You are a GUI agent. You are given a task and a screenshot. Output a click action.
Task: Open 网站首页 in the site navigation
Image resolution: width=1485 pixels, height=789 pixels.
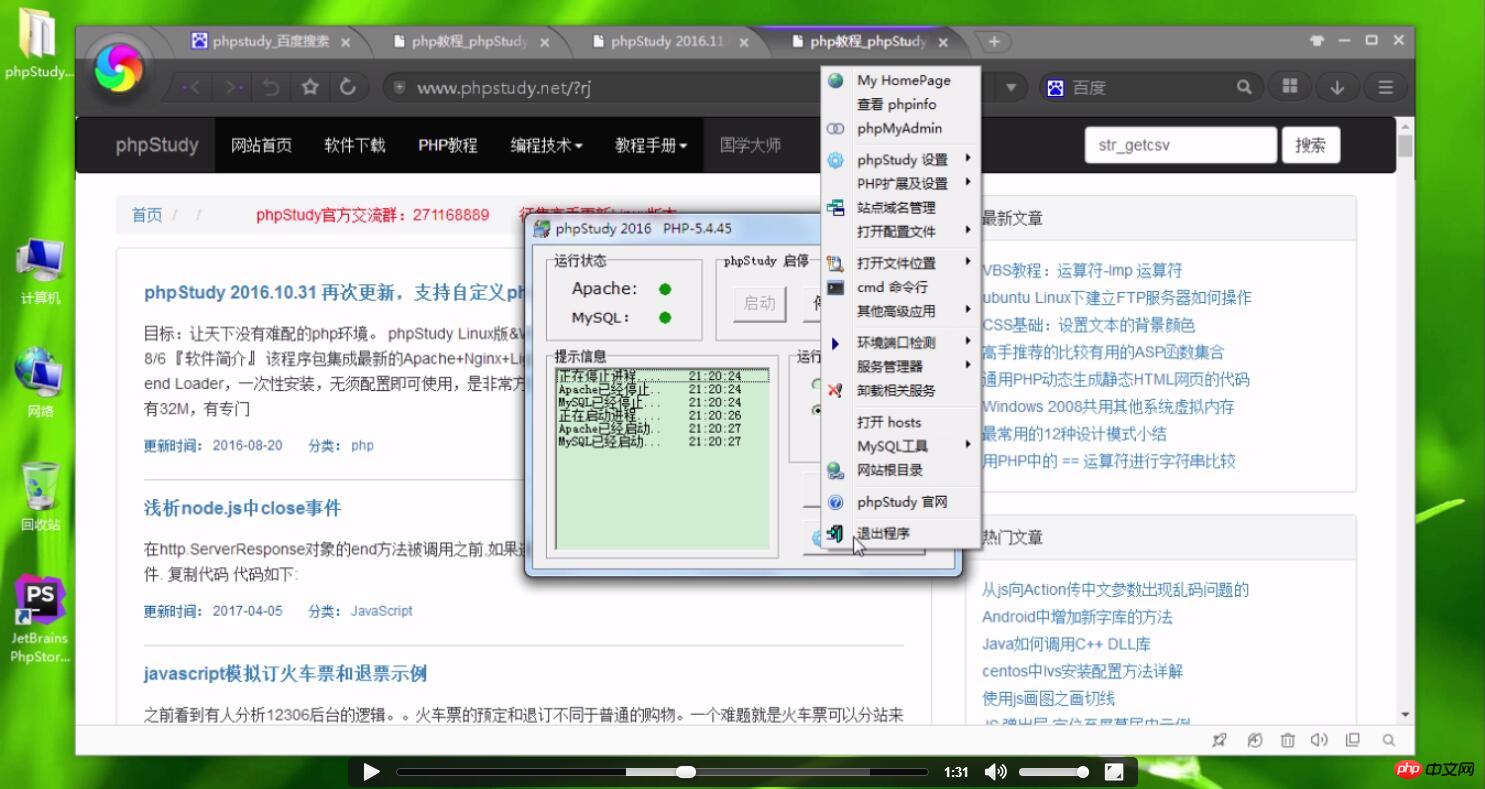(261, 145)
